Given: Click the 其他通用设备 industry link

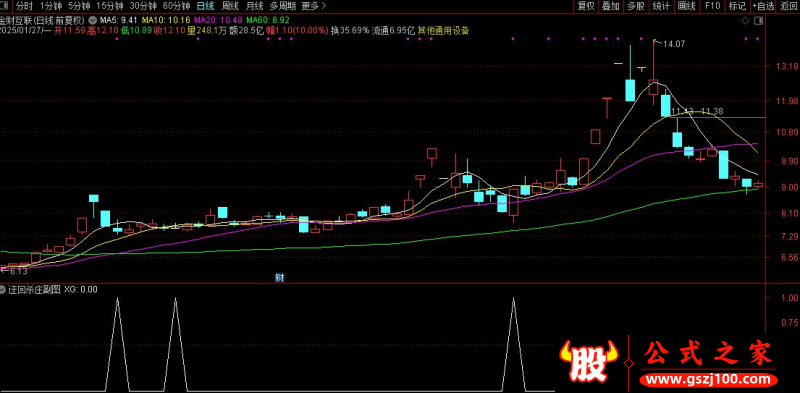Looking at the screenshot, I should coord(443,31).
